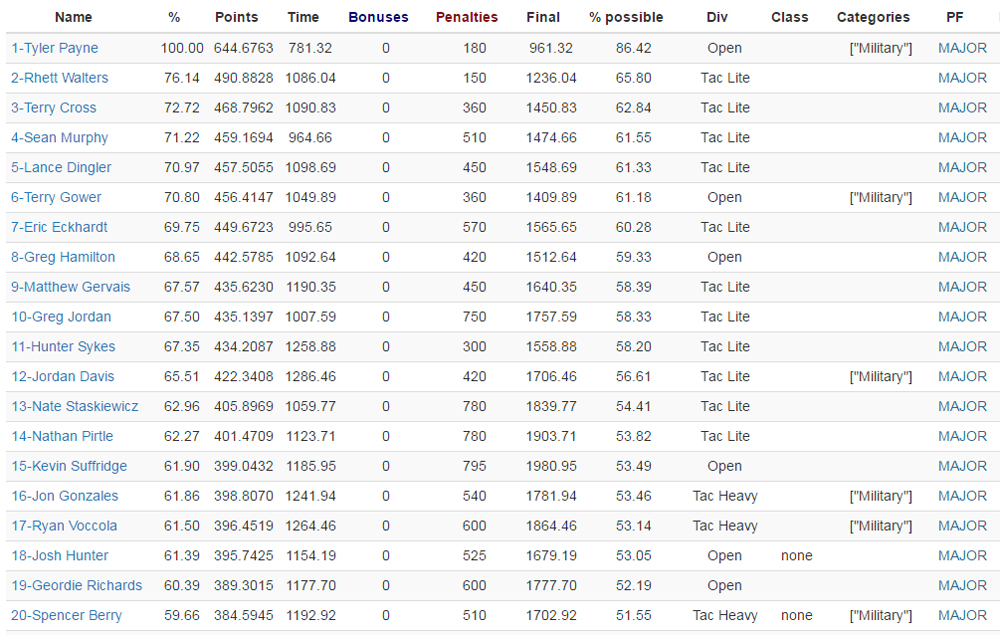
Task: Click the 13-Nate Staskiewicz link
Action: [x=75, y=407]
